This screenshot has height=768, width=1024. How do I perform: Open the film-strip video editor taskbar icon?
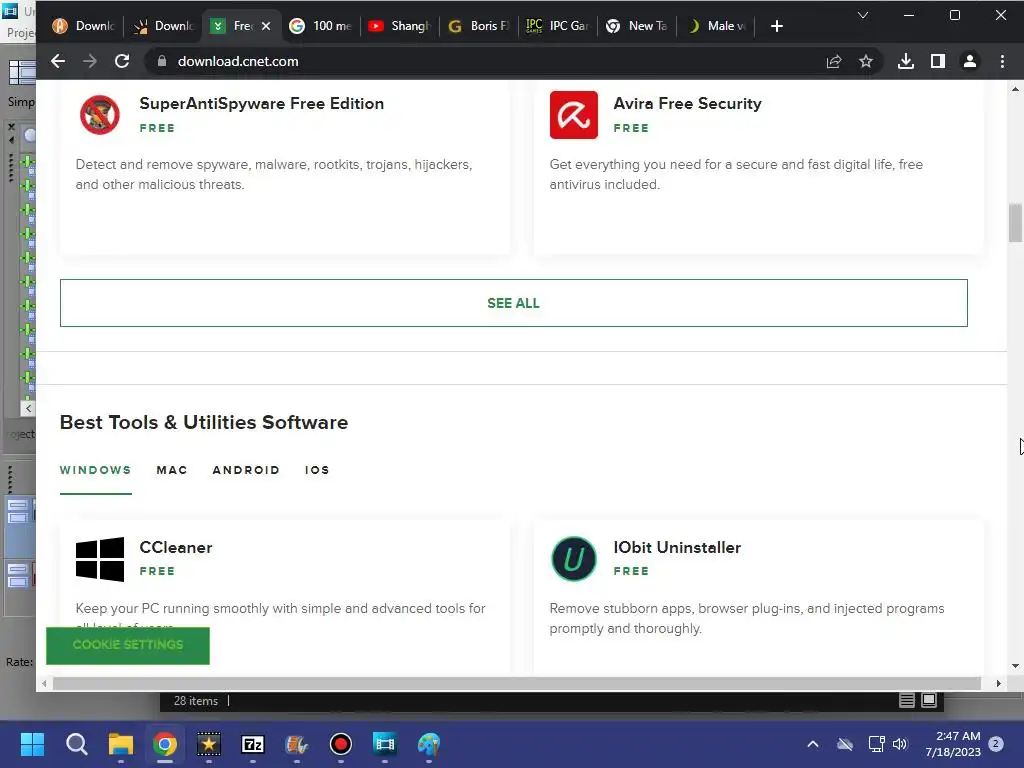[385, 744]
